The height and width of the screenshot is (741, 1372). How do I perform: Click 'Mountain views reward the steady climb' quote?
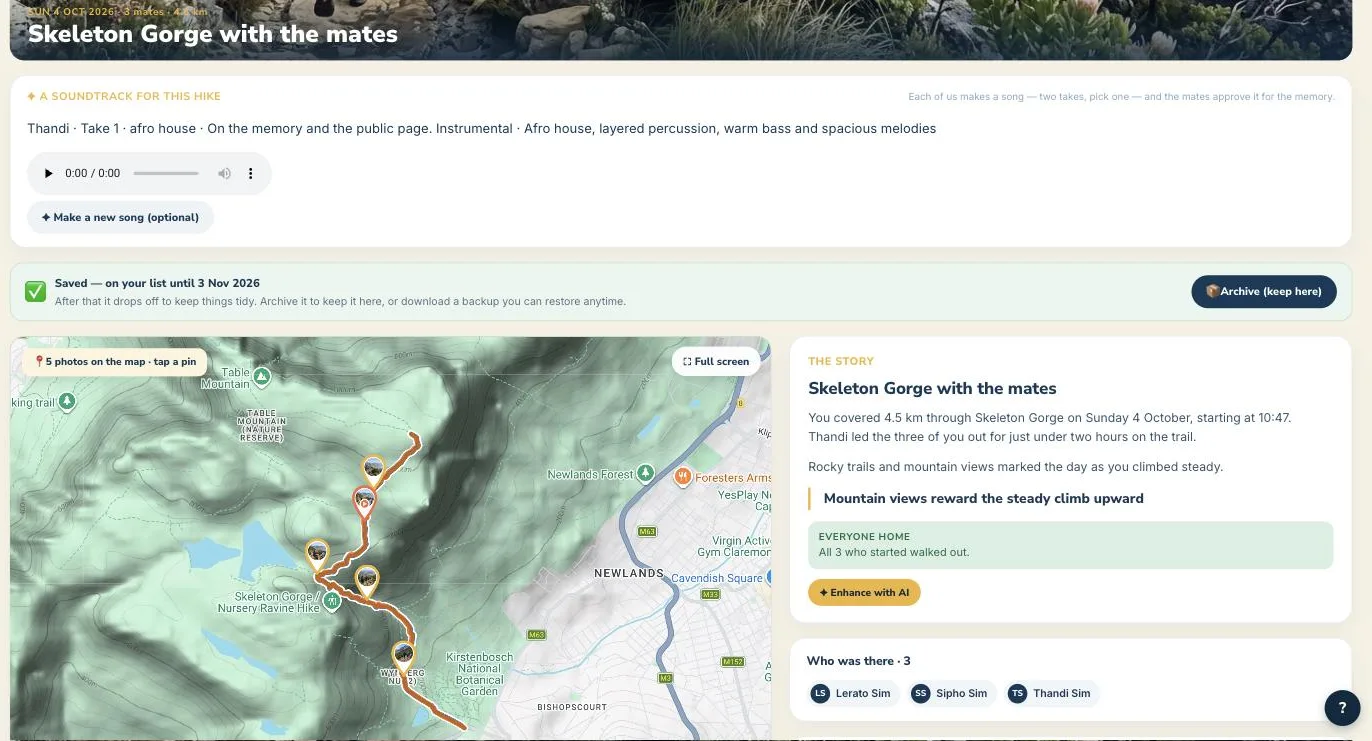point(983,498)
